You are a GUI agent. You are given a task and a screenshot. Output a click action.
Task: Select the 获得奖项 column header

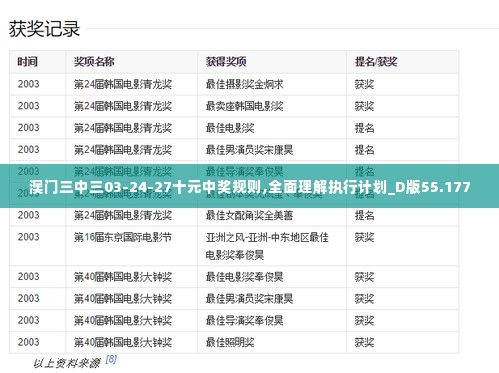(x=226, y=62)
